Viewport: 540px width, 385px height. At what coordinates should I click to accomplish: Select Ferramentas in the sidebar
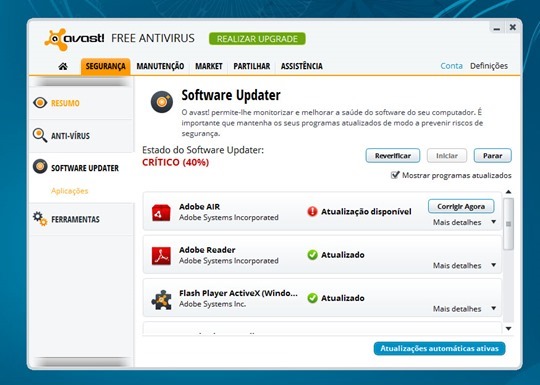(x=81, y=219)
